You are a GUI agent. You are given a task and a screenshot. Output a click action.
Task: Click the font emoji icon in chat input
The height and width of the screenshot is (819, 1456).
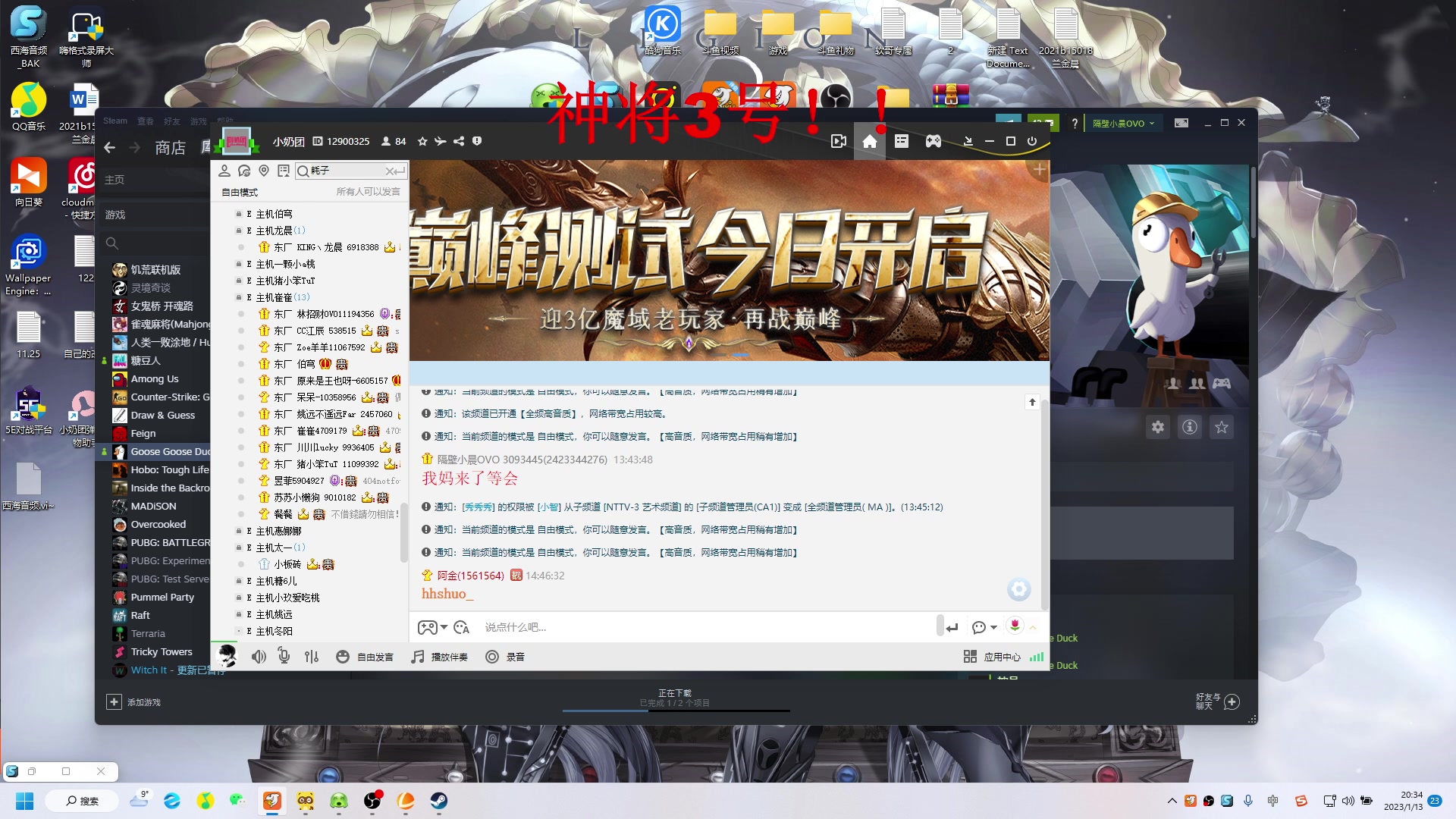461,627
